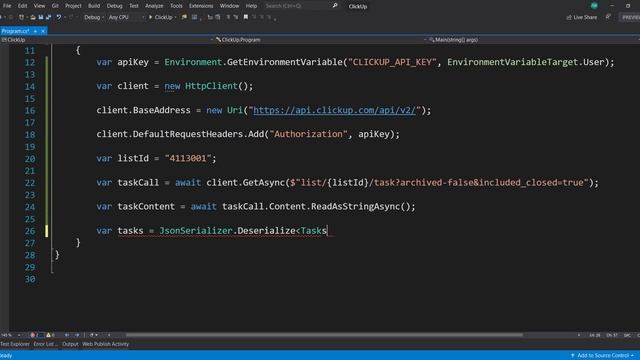Open the Analyze menu
Viewport: 640px width, 360px height.
[154, 6]
